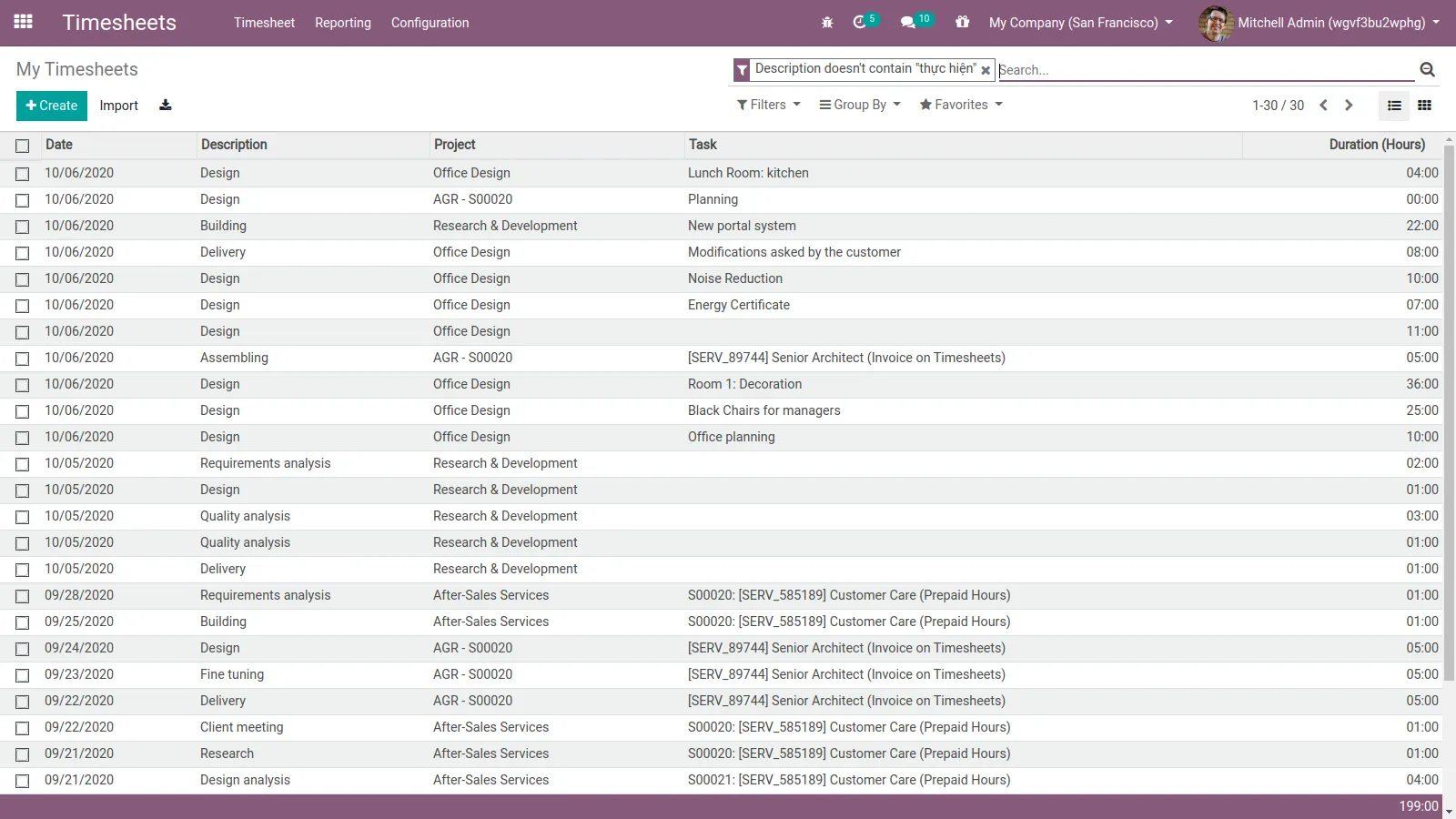
Task: Click Mitchell Admin avatar picture
Action: pos(1216,23)
